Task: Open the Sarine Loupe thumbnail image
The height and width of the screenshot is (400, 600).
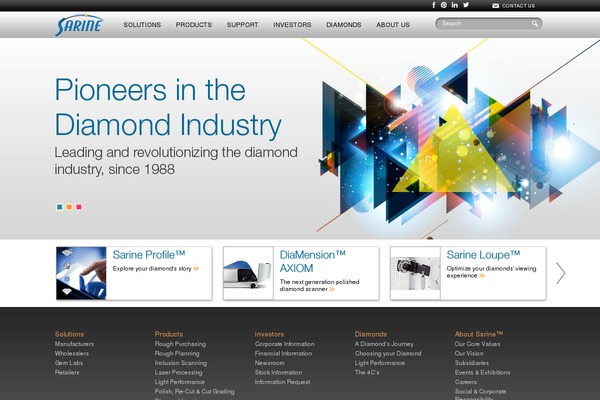Action: [415, 273]
